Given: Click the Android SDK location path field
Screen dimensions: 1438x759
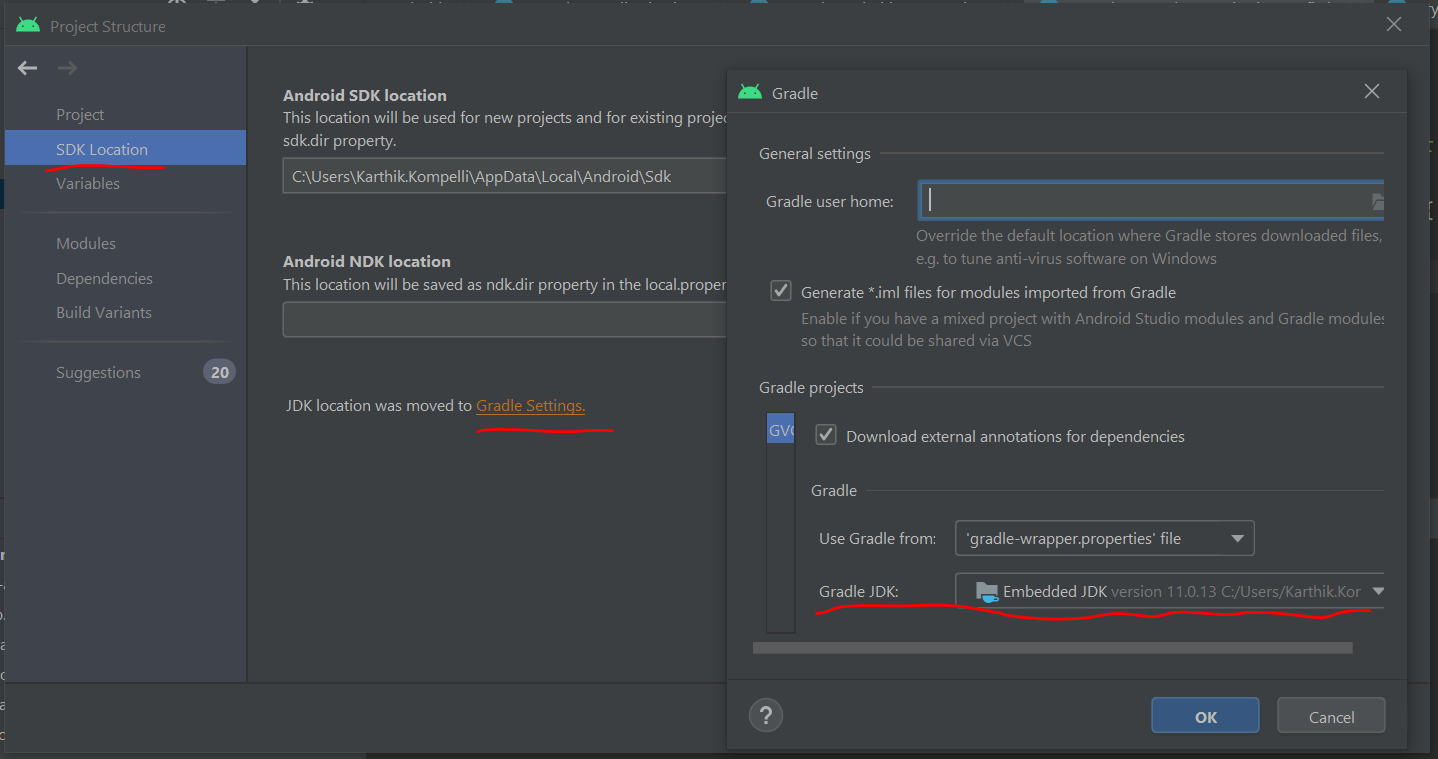Looking at the screenshot, I should tap(504, 176).
